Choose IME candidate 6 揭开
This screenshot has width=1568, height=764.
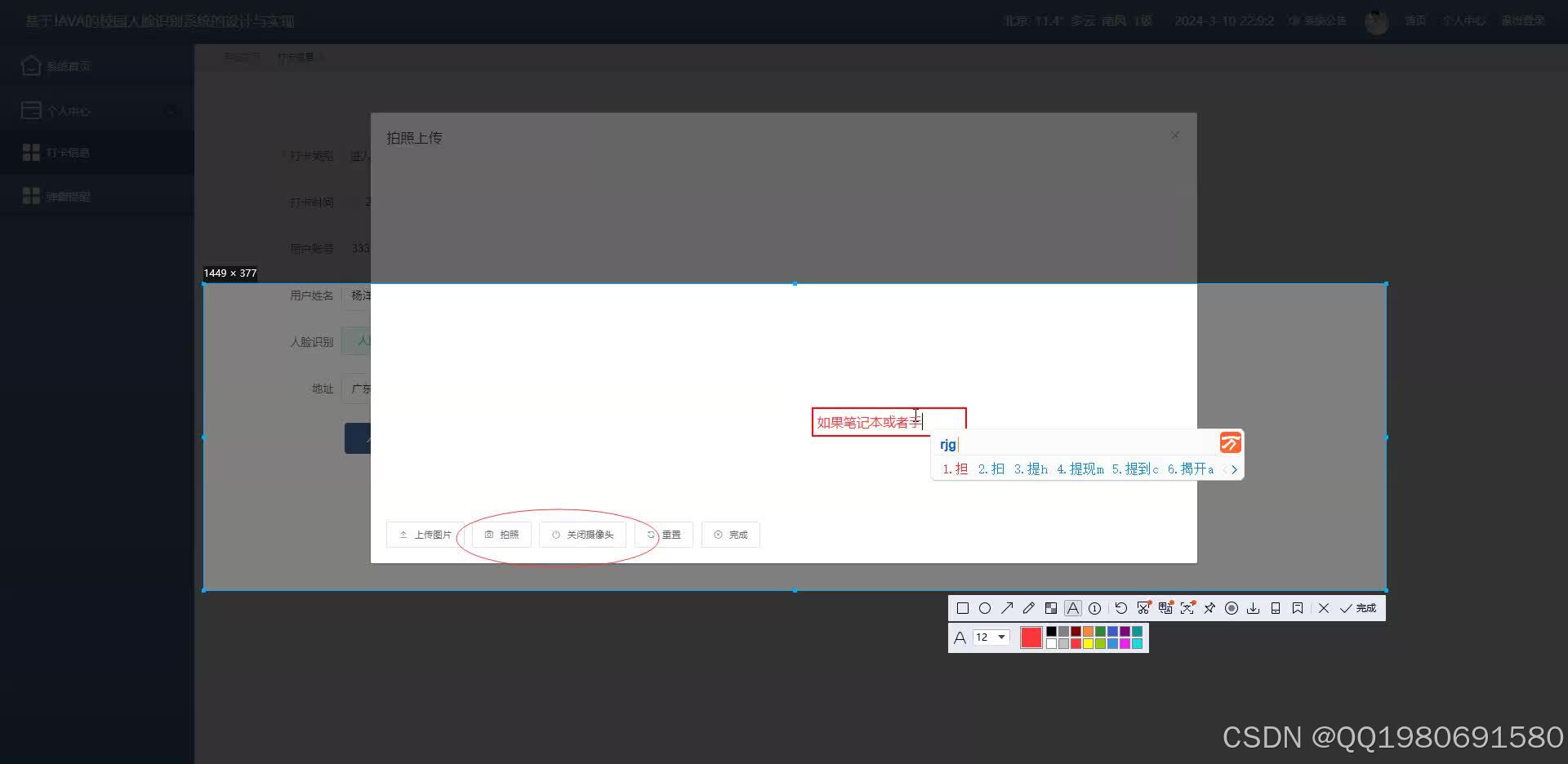pyautogui.click(x=1190, y=469)
